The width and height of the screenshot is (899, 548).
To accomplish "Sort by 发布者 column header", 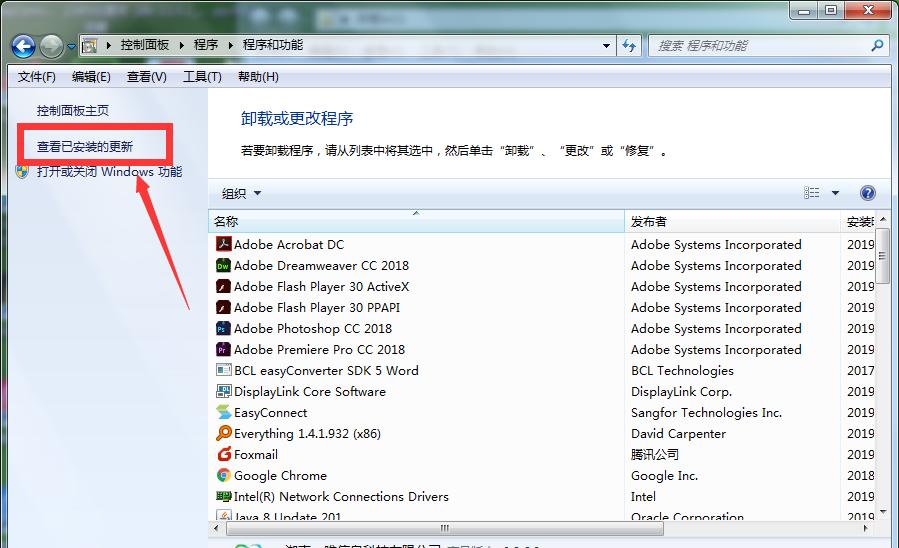I will pyautogui.click(x=732, y=221).
